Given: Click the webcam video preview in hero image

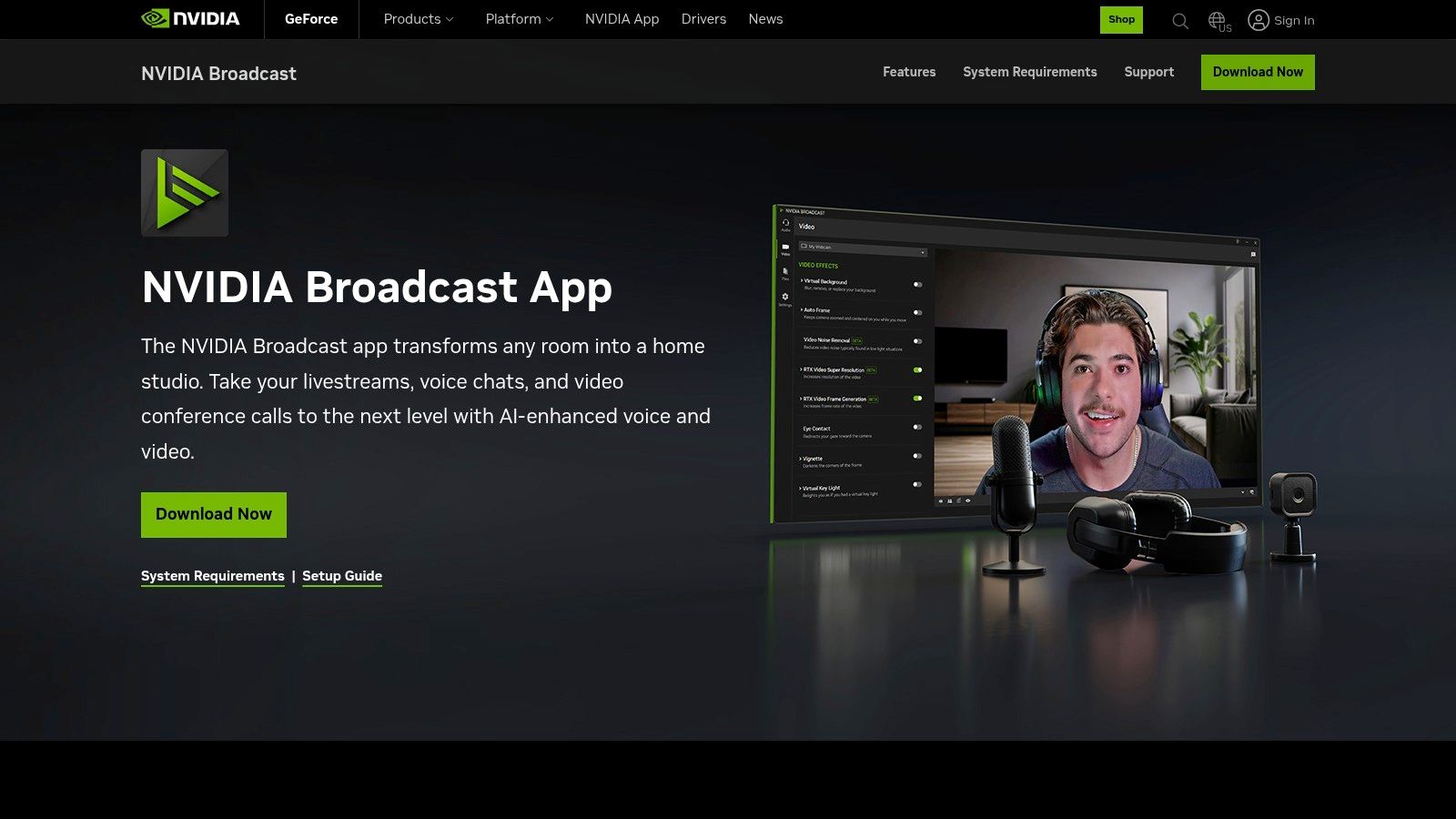Looking at the screenshot, I should click(1097, 373).
